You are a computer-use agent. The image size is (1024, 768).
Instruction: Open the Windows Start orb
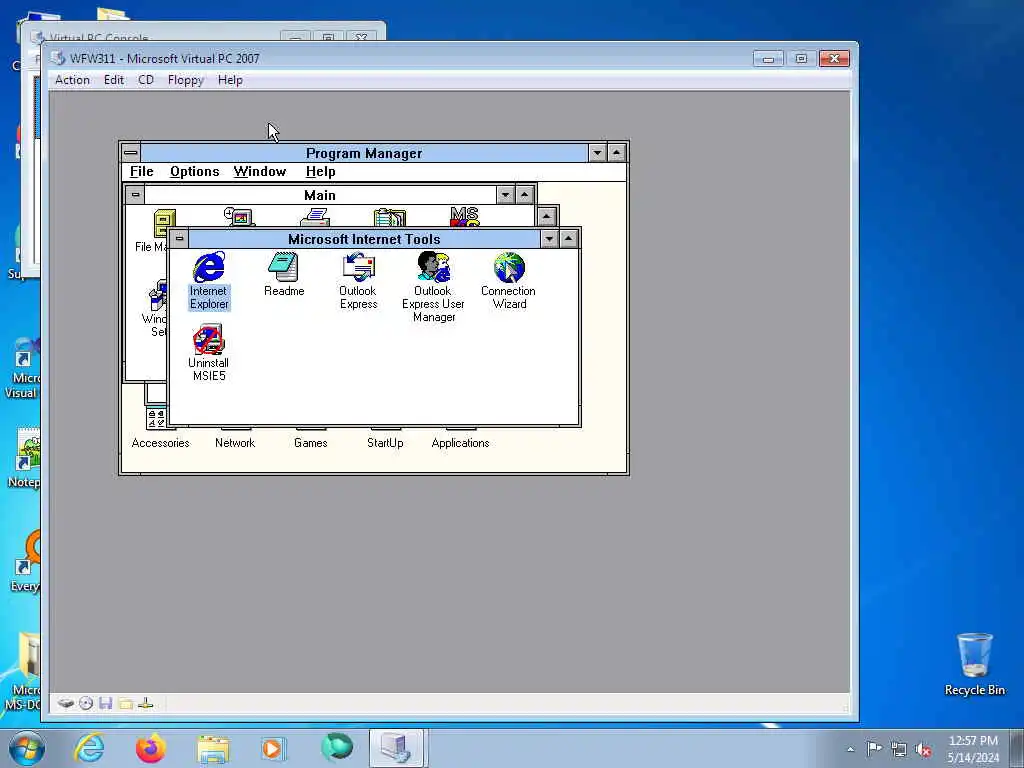(x=26, y=748)
